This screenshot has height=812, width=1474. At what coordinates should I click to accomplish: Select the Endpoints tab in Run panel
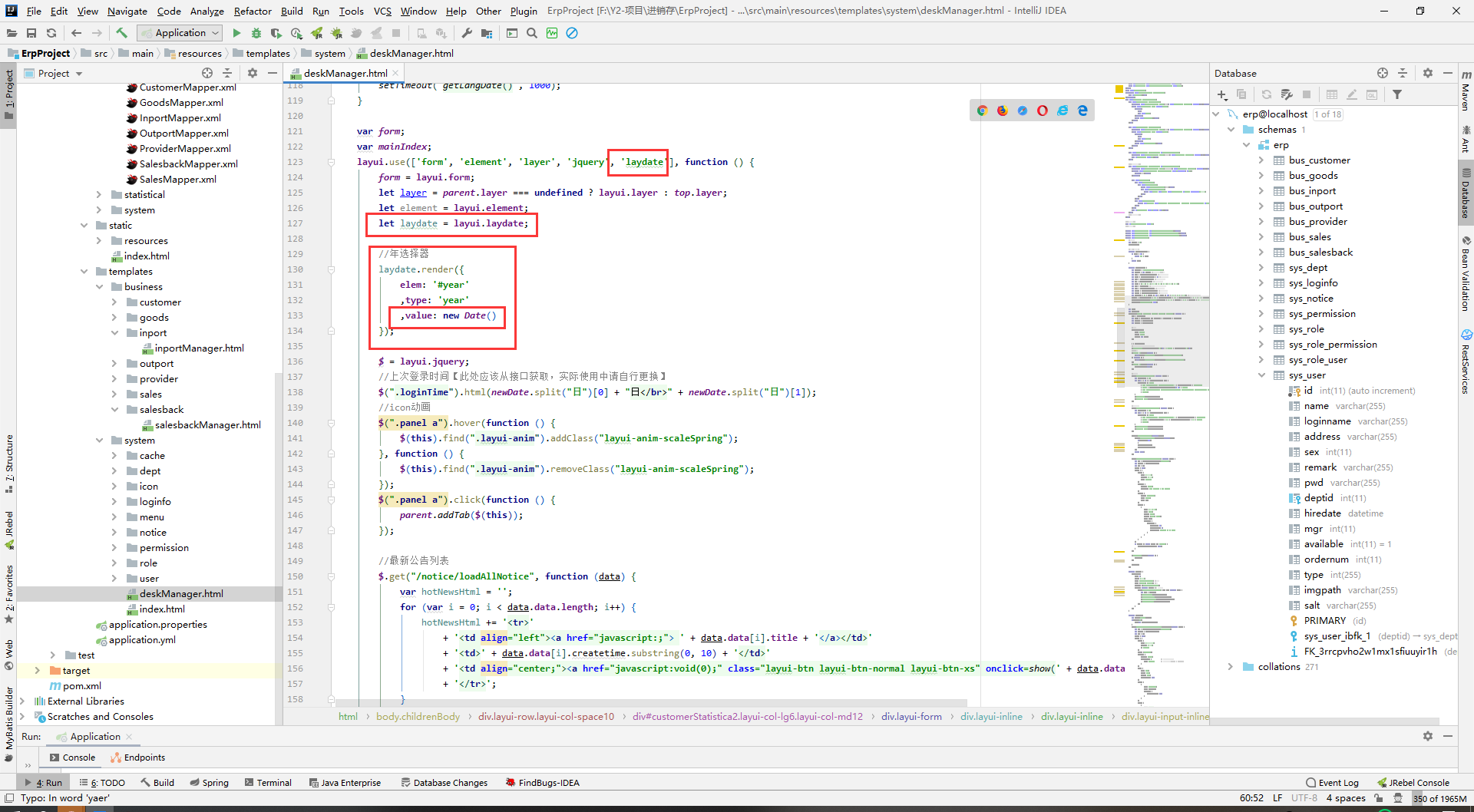138,758
